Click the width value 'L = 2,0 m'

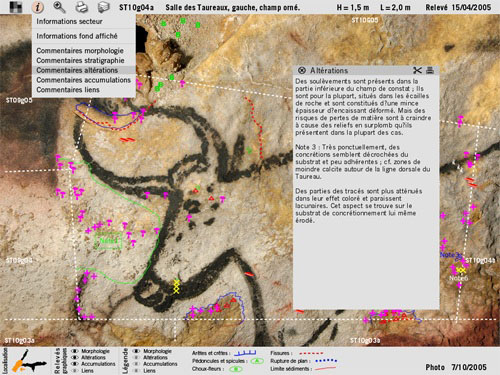coord(395,7)
